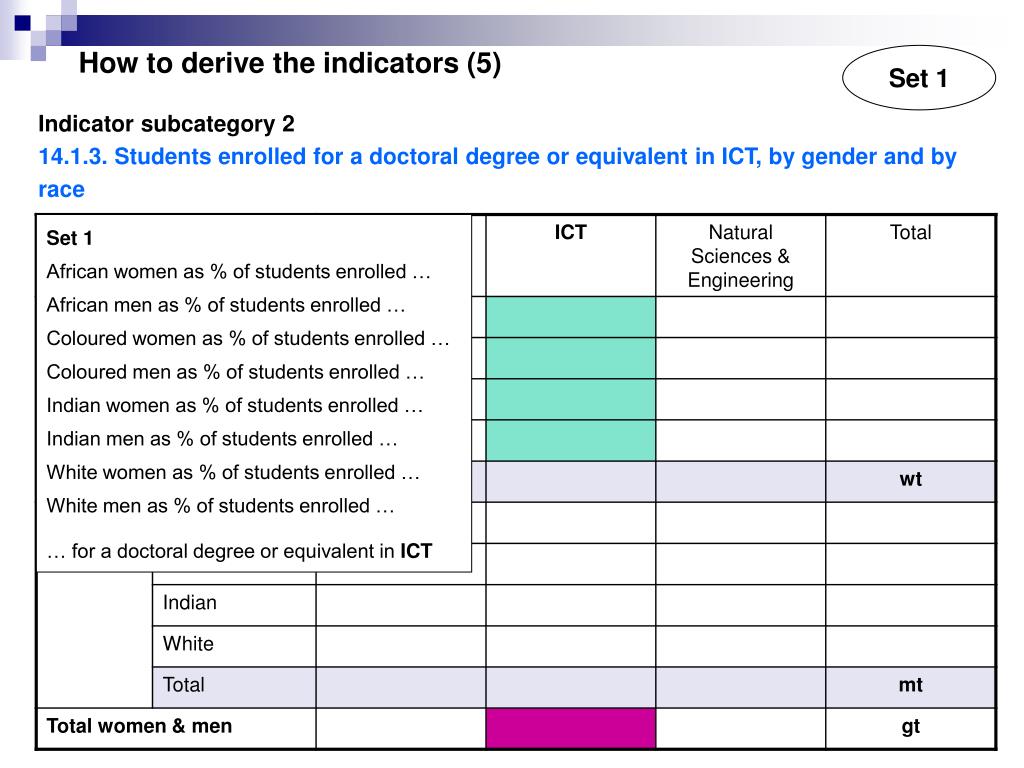The image size is (1024, 768).
Task: Select the 'Indicator subcategory 2' heading
Action: [x=167, y=123]
